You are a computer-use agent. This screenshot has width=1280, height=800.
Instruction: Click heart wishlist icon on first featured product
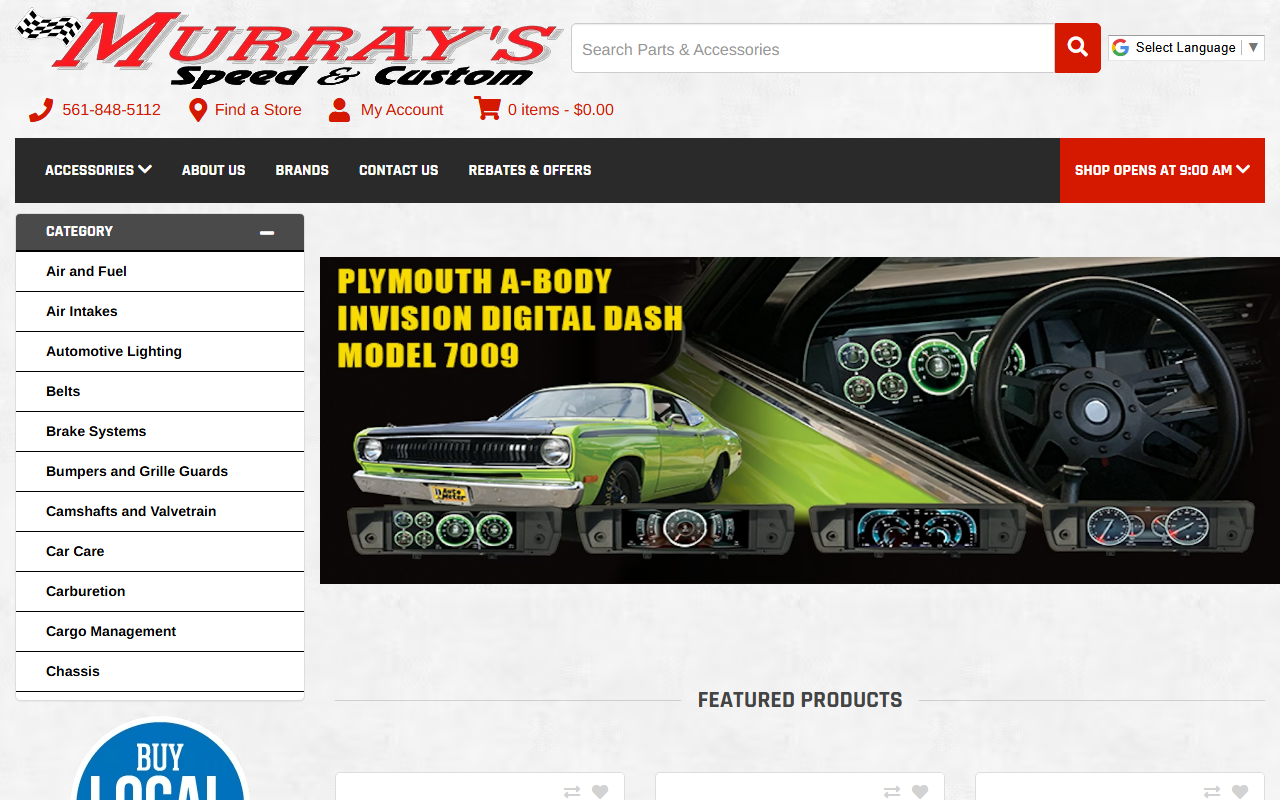(600, 792)
